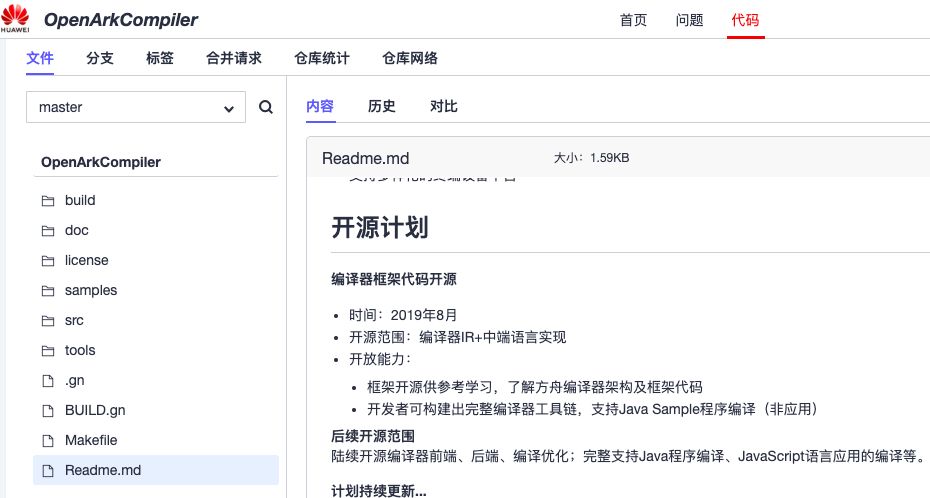Click the 后续开源范围 subheading
The width and height of the screenshot is (930, 498).
372,436
